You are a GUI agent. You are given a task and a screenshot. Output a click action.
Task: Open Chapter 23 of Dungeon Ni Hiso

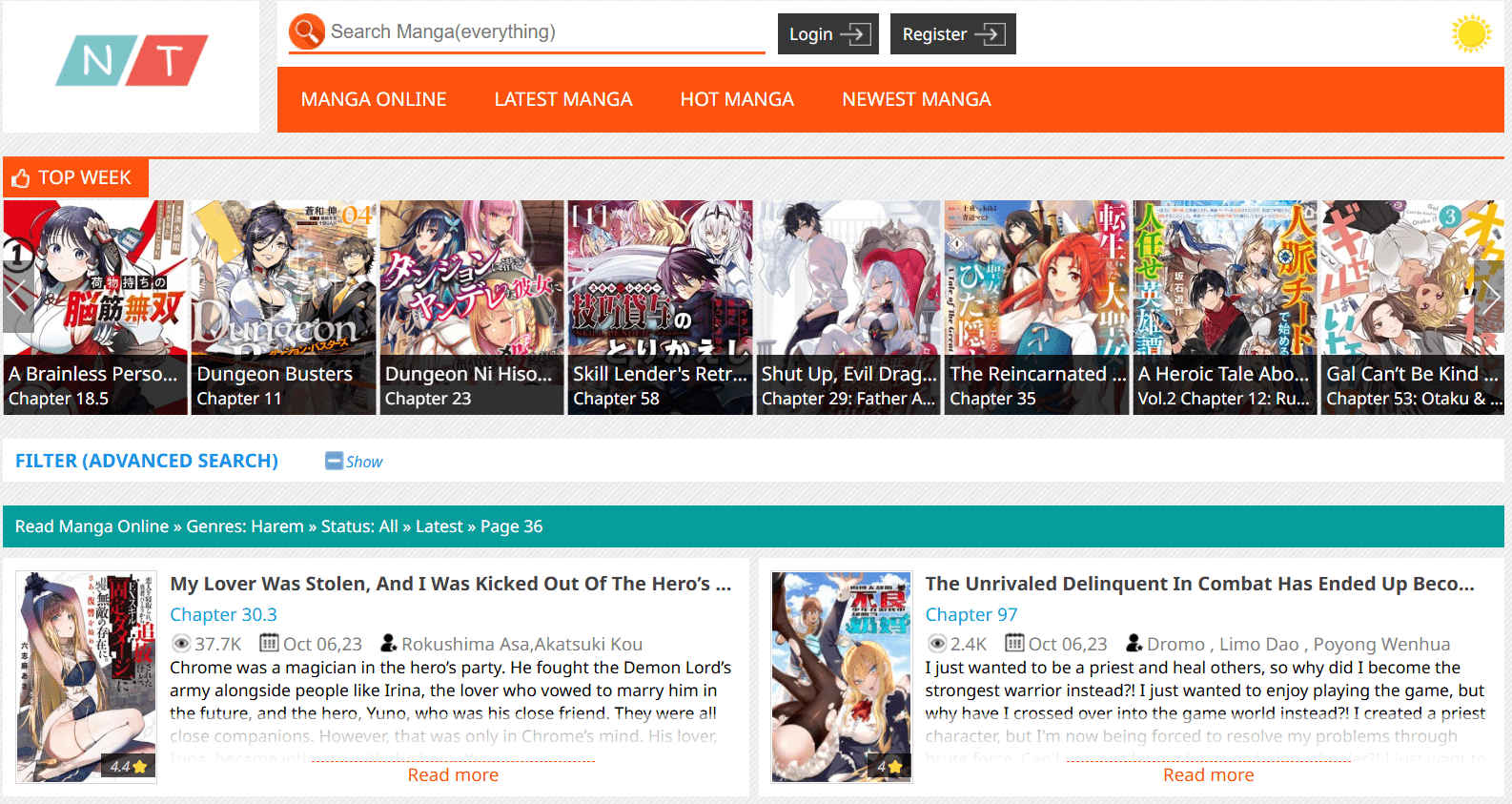[x=428, y=399]
